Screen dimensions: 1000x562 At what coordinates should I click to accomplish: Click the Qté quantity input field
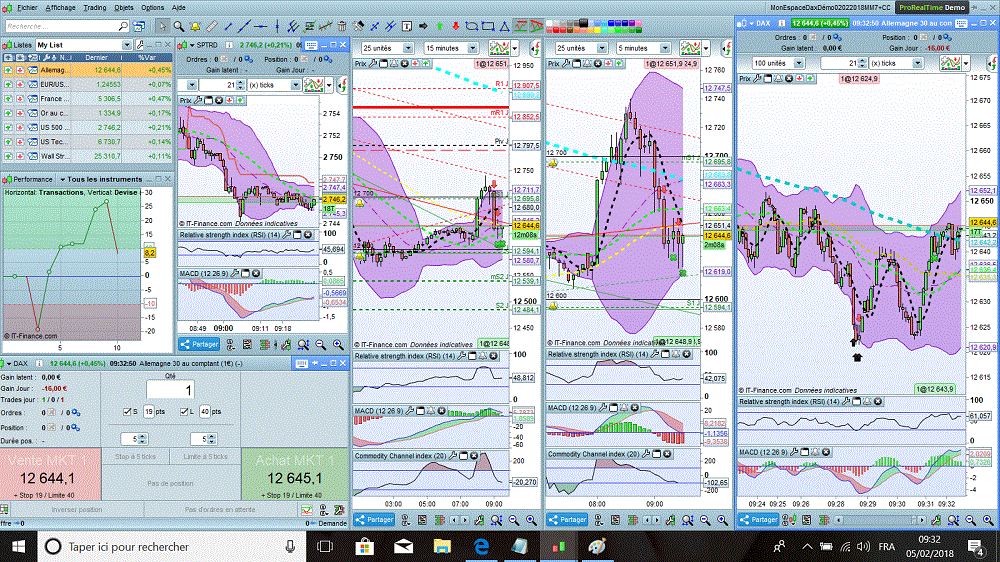tap(170, 390)
